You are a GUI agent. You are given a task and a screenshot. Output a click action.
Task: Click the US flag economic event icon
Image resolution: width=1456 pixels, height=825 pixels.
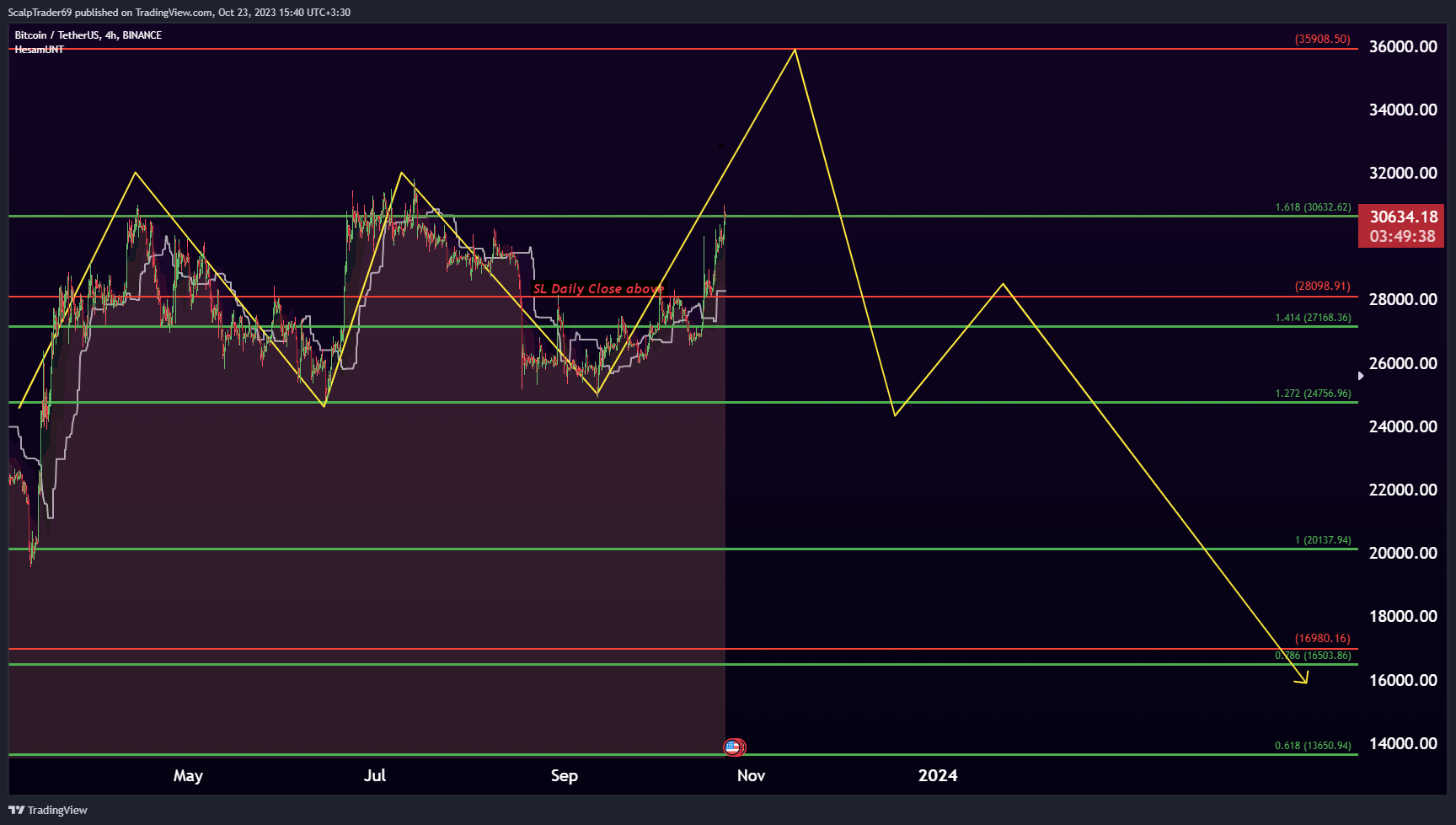[x=733, y=747]
